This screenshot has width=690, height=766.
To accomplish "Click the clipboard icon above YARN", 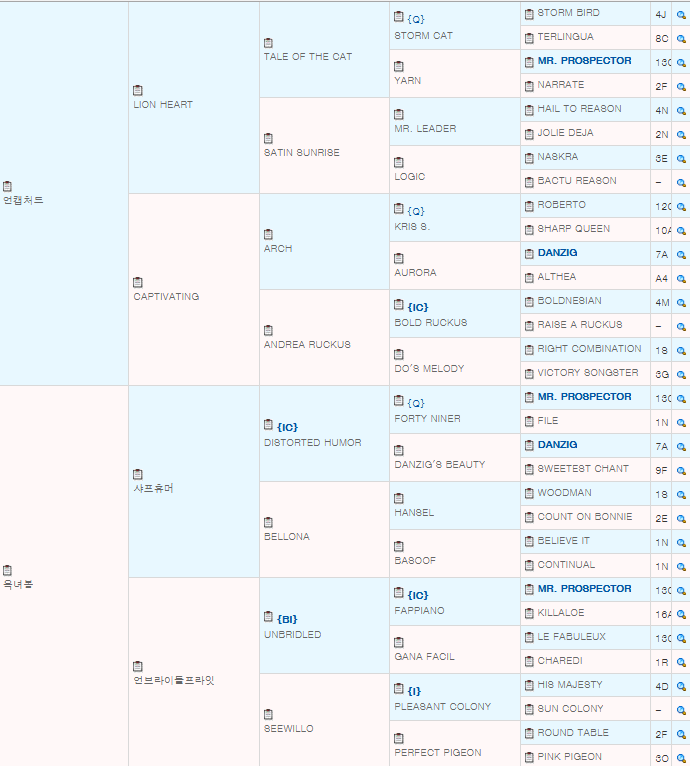I will point(399,66).
